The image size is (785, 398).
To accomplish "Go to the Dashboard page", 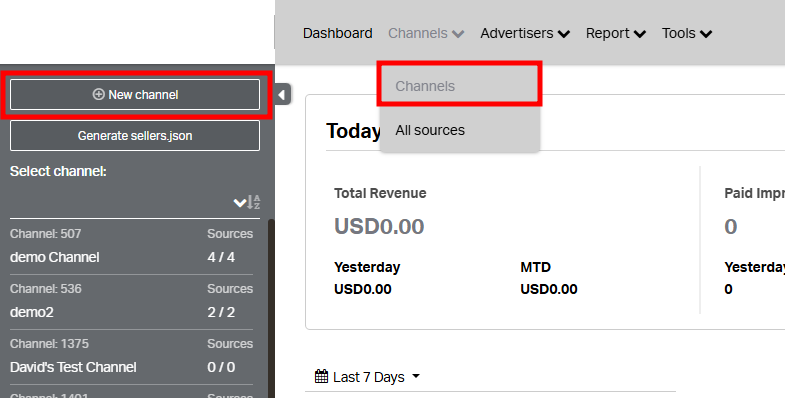I will pyautogui.click(x=337, y=34).
